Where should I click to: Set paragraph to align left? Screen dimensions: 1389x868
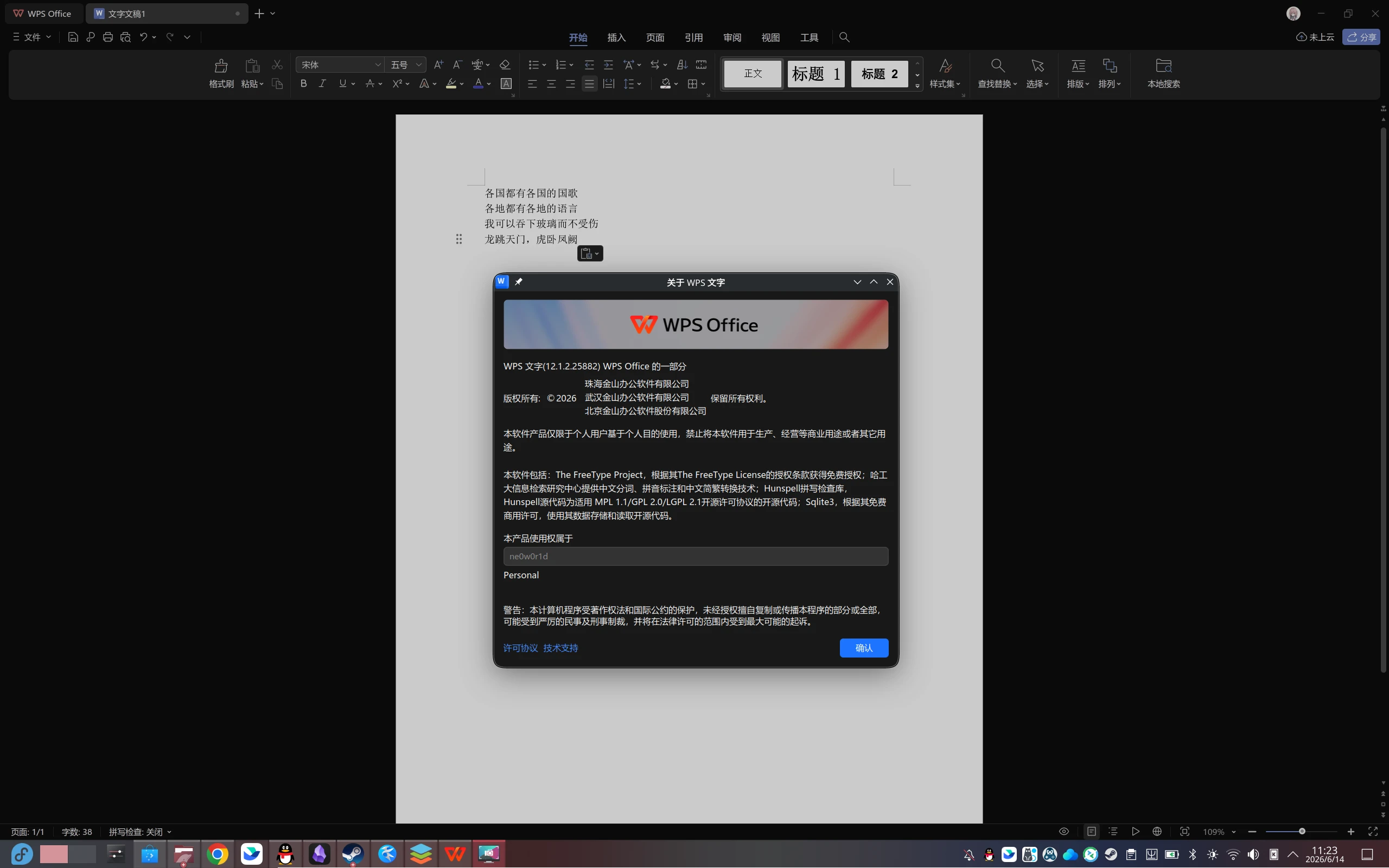(x=533, y=84)
